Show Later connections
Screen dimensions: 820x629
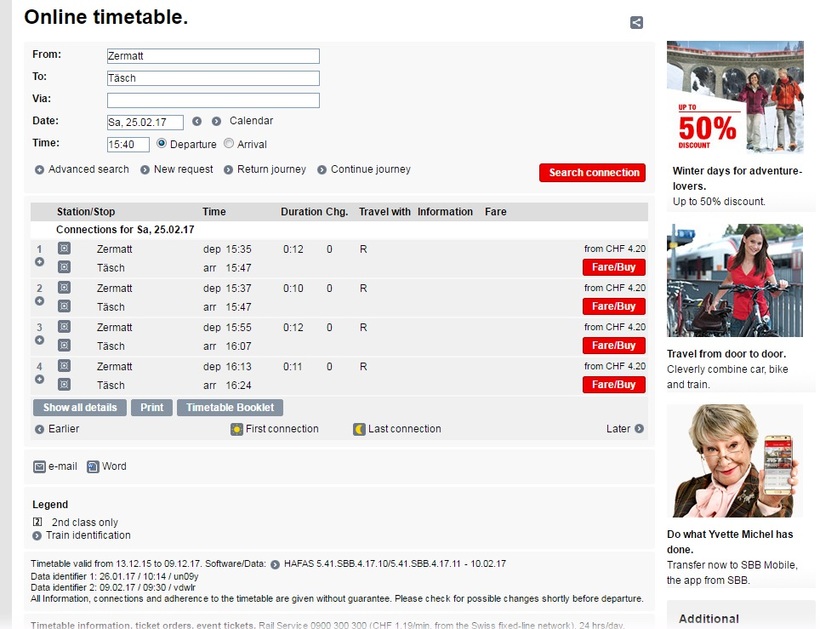(625, 429)
